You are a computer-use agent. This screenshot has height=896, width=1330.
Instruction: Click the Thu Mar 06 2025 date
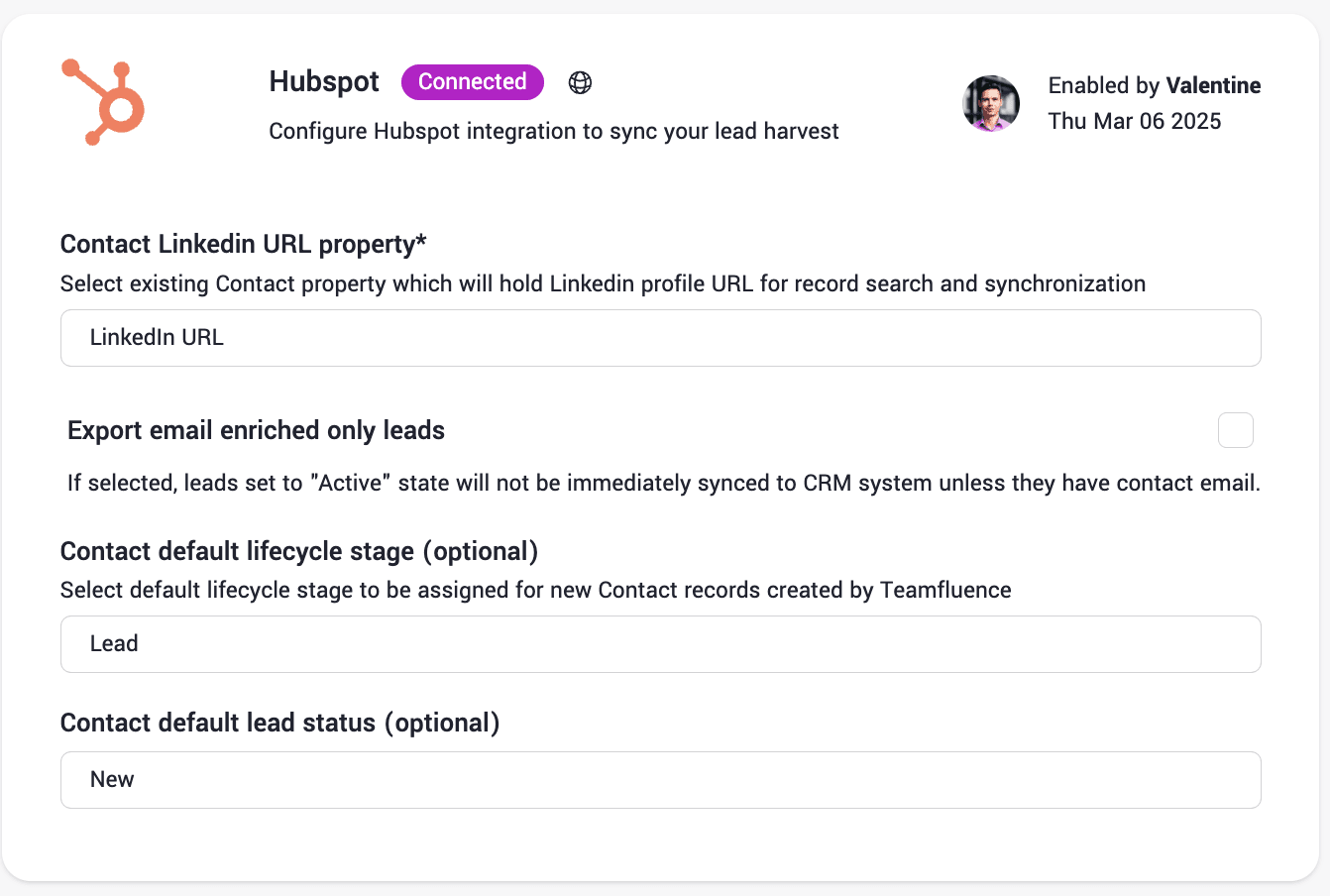pyautogui.click(x=1134, y=121)
